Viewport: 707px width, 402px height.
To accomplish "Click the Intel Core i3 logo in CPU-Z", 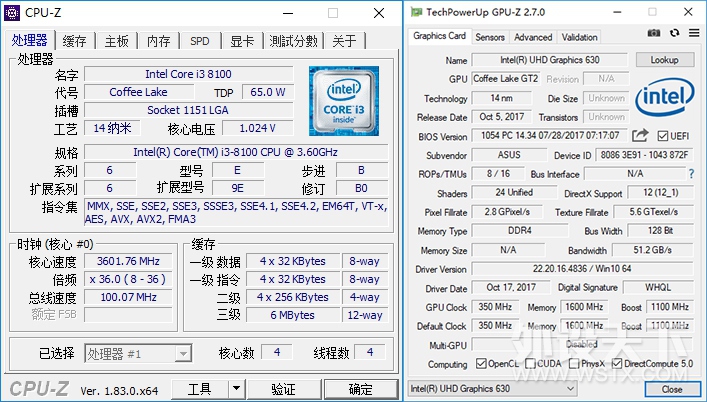I will click(344, 101).
